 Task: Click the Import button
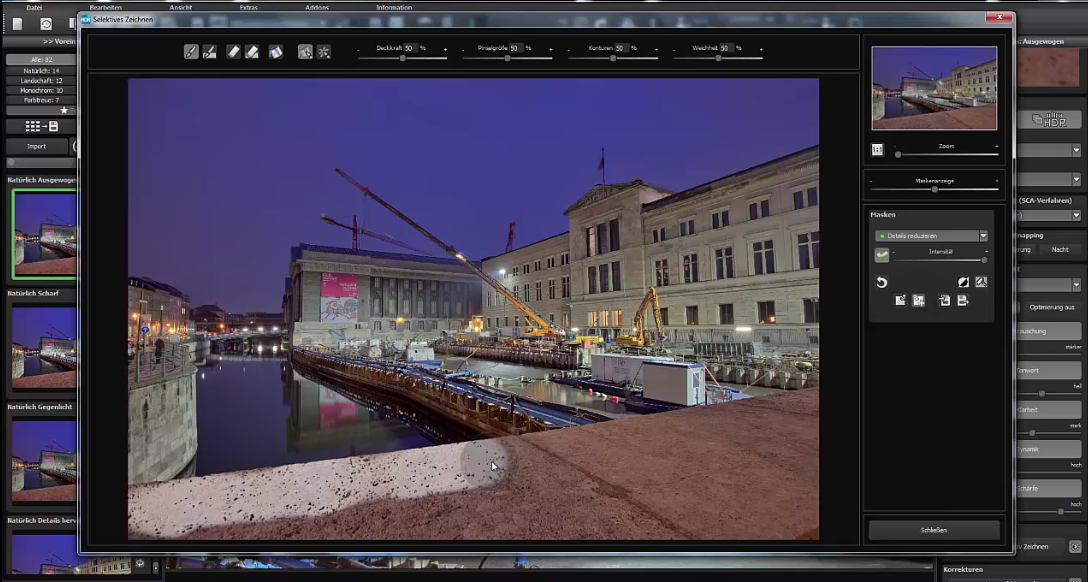[x=36, y=146]
